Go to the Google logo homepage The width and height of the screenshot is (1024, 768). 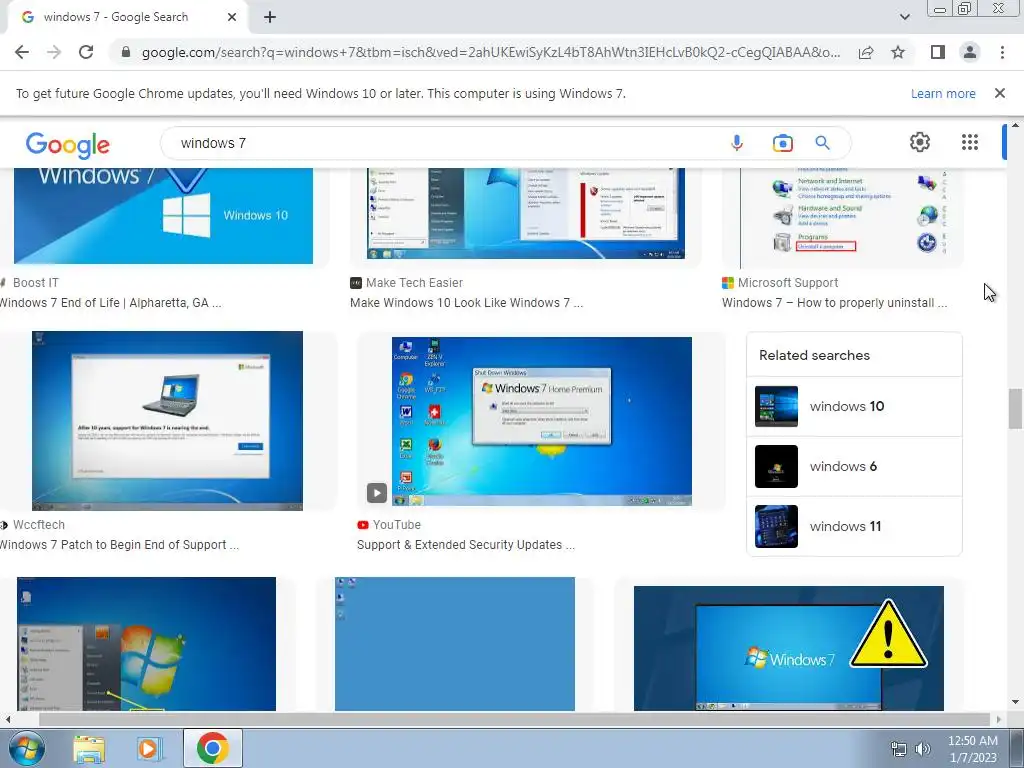click(x=68, y=145)
